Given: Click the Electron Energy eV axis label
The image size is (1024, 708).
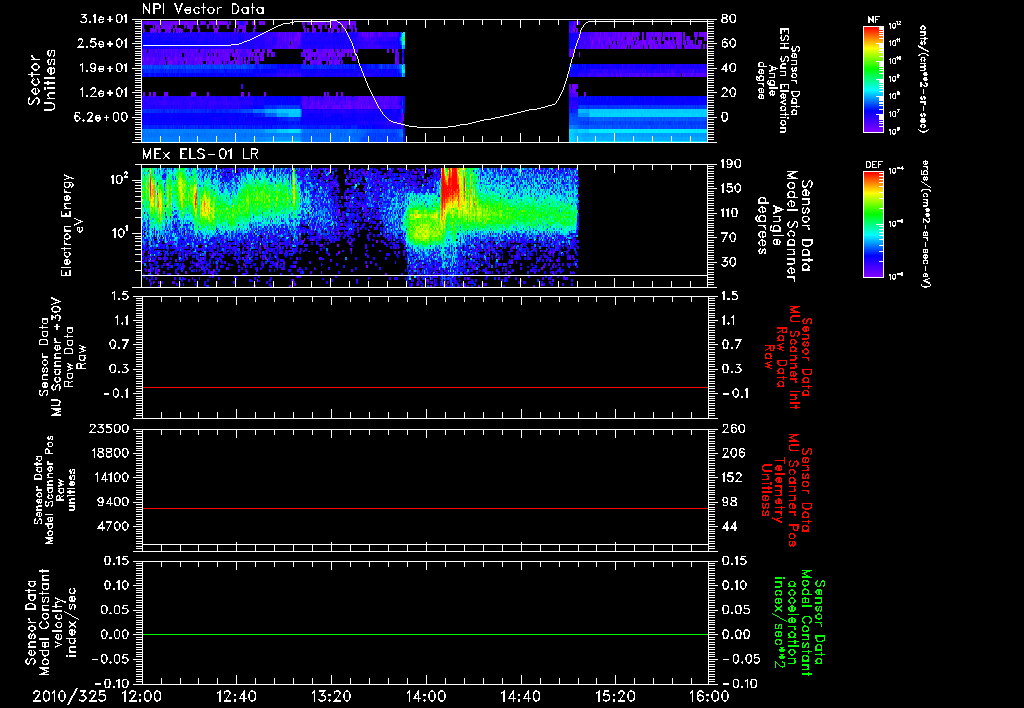Looking at the screenshot, I should (71, 225).
